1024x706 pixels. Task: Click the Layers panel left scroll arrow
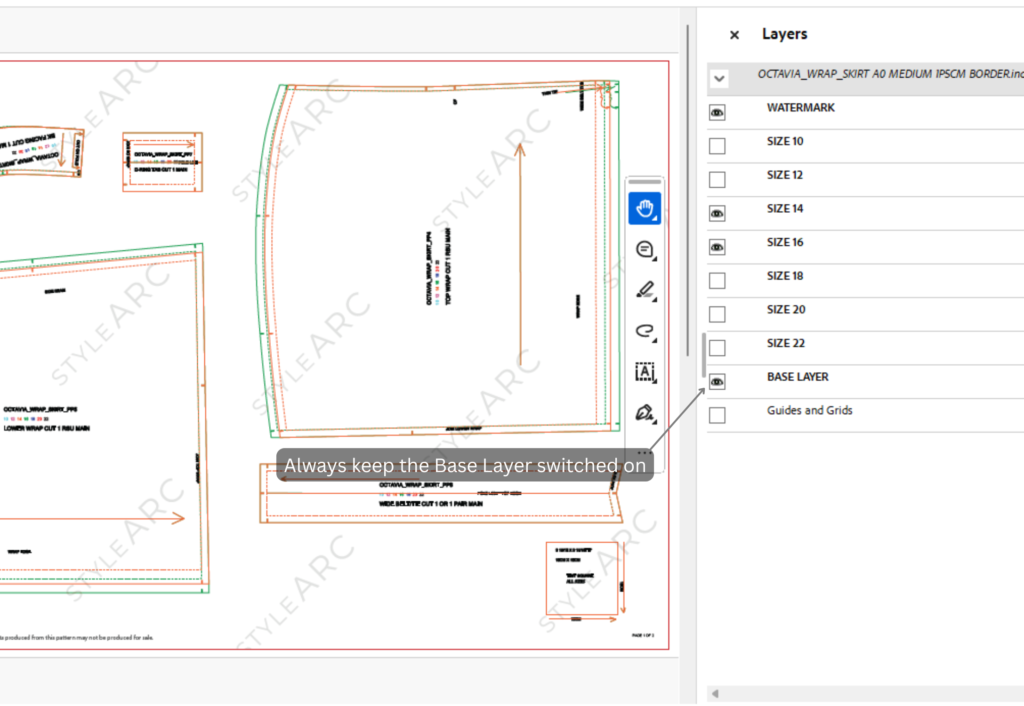[x=715, y=694]
